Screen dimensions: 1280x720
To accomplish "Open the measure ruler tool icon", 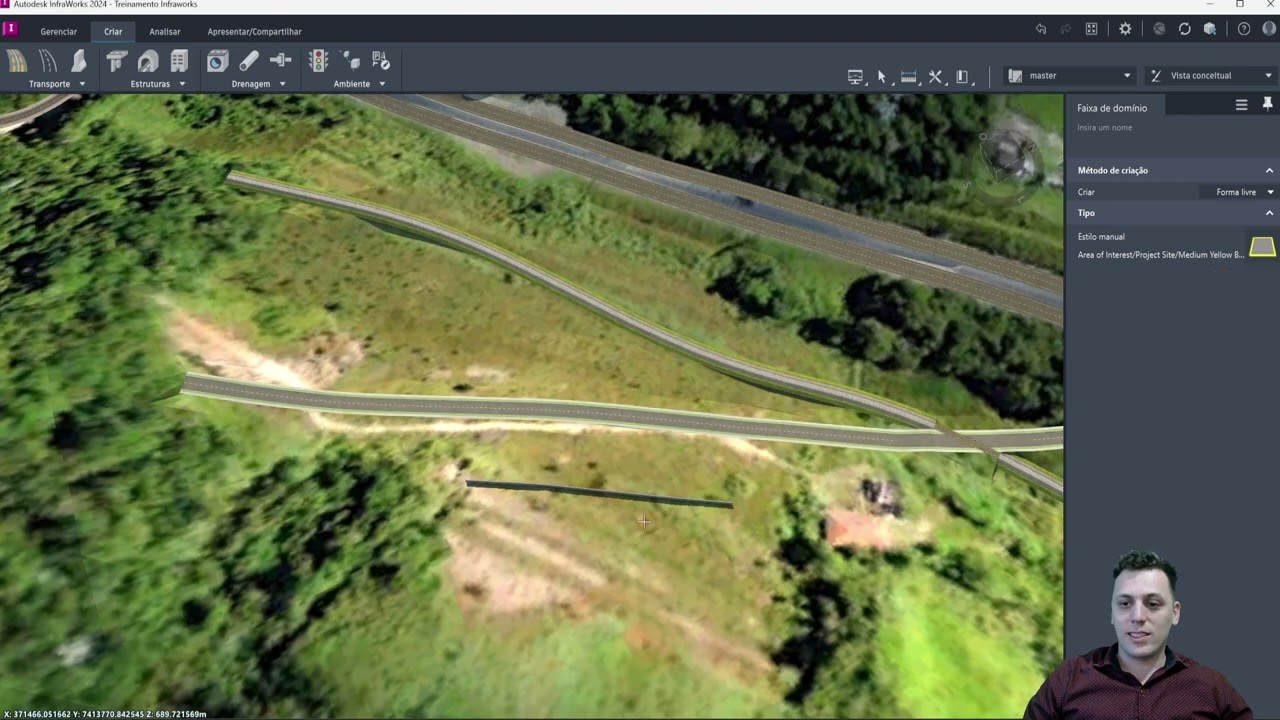I will coord(908,76).
